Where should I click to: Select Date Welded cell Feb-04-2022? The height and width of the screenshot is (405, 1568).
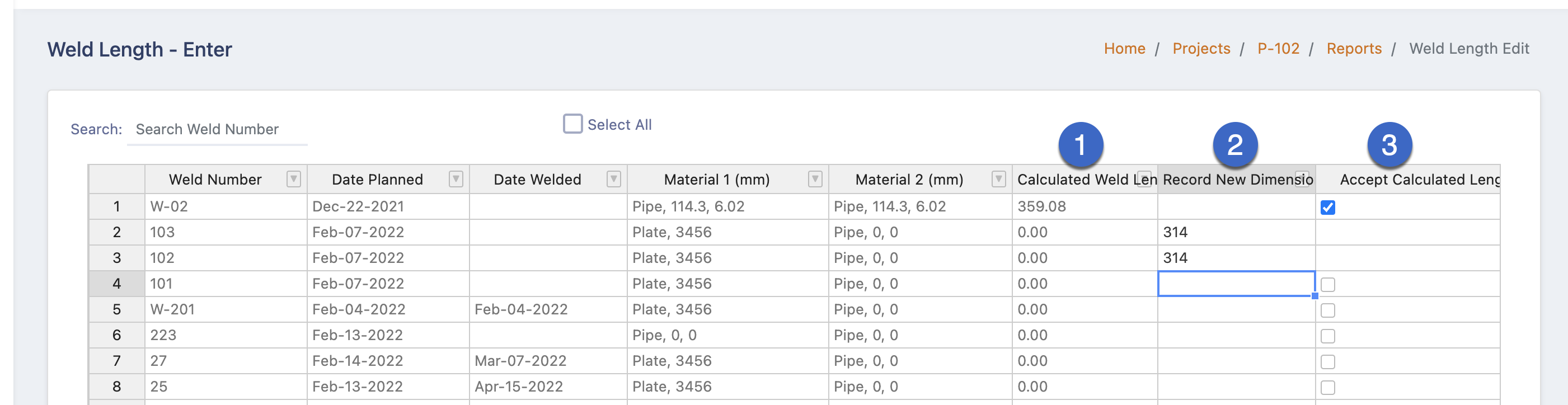click(x=548, y=309)
